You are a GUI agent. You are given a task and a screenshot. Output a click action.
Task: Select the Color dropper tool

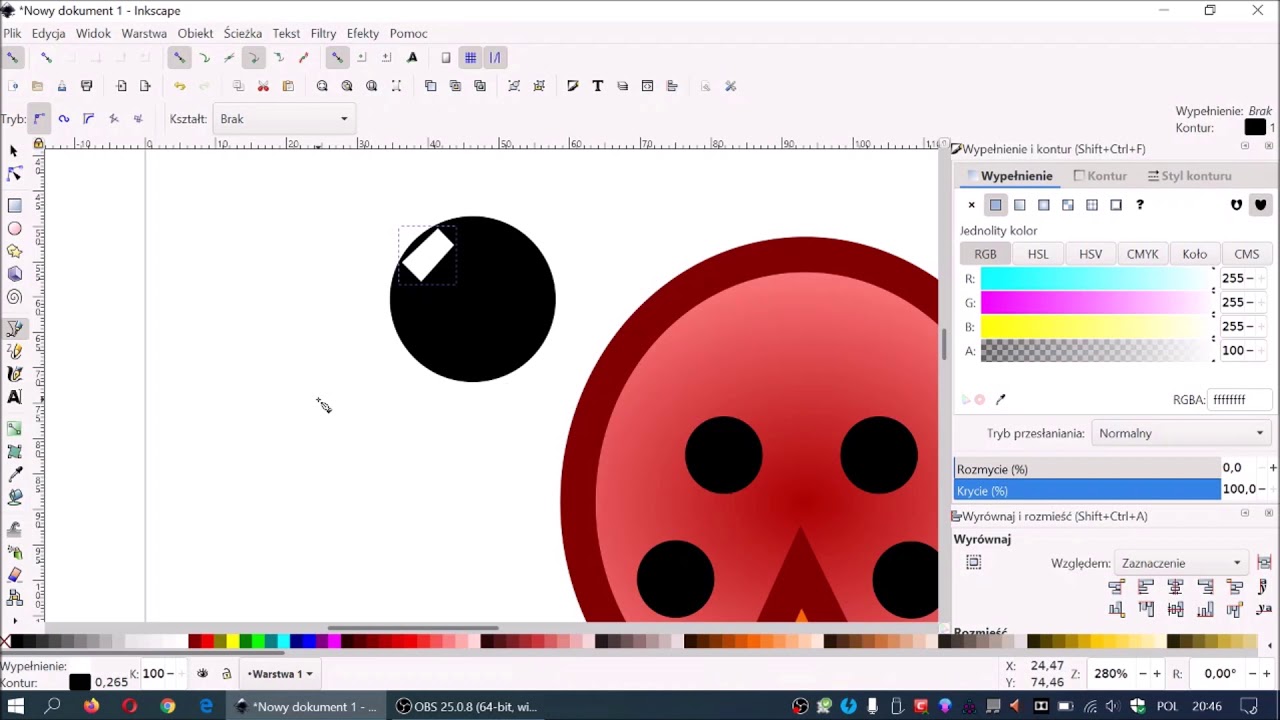(x=14, y=474)
